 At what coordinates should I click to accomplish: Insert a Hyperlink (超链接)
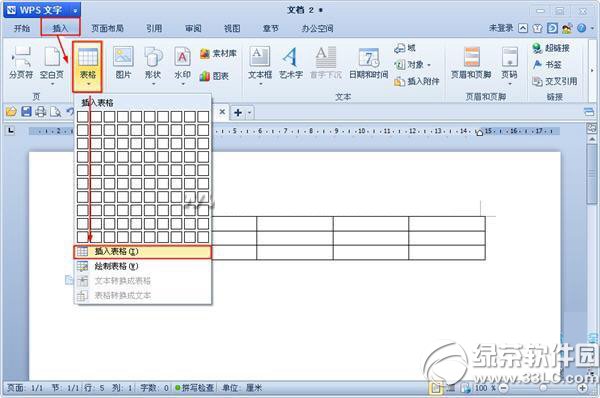pyautogui.click(x=551, y=48)
